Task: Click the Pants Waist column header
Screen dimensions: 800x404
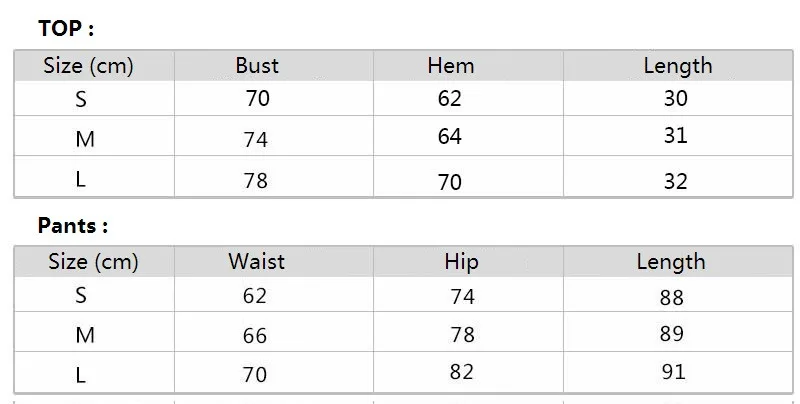Action: point(257,262)
